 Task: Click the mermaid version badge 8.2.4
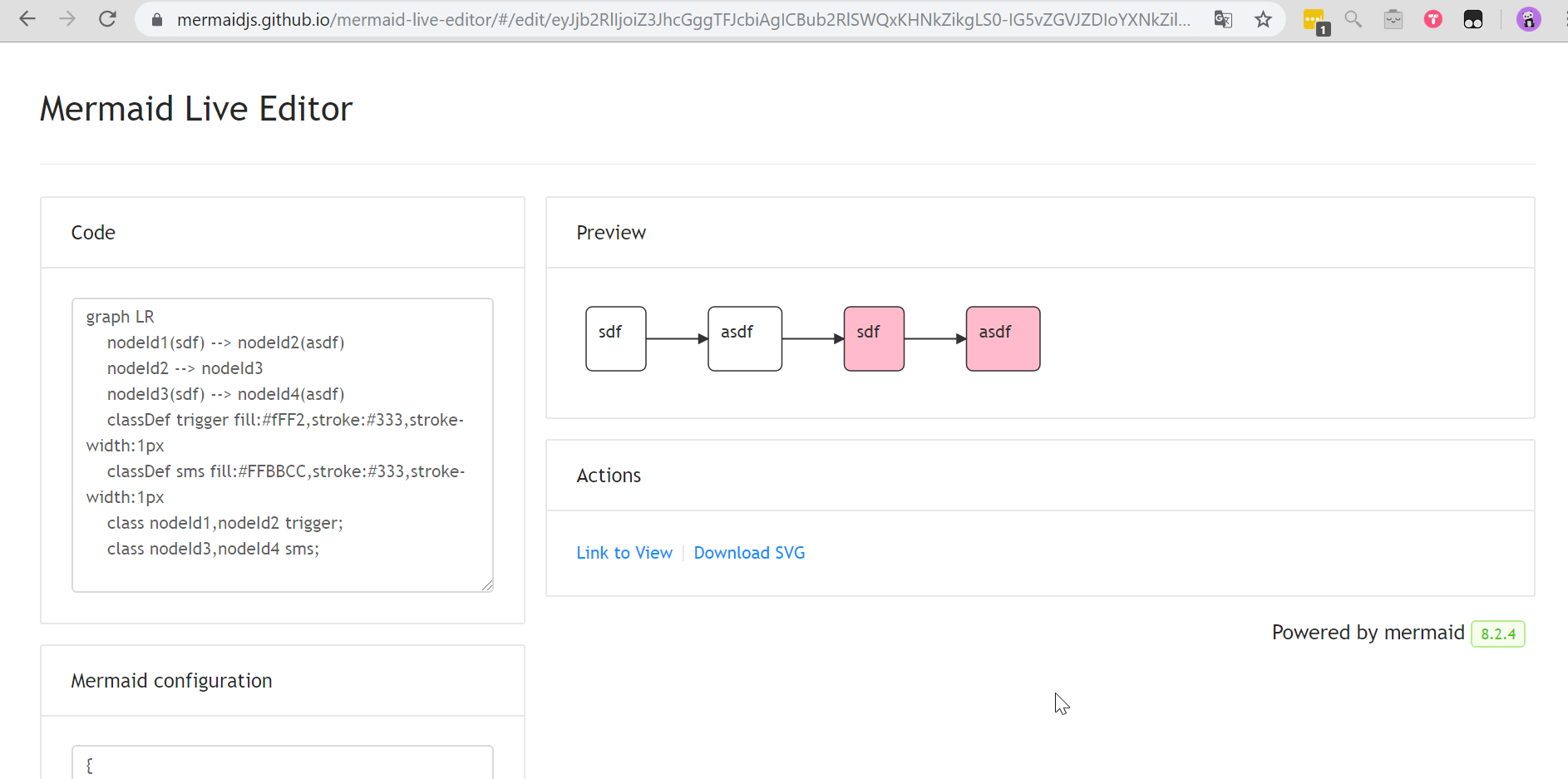1498,634
